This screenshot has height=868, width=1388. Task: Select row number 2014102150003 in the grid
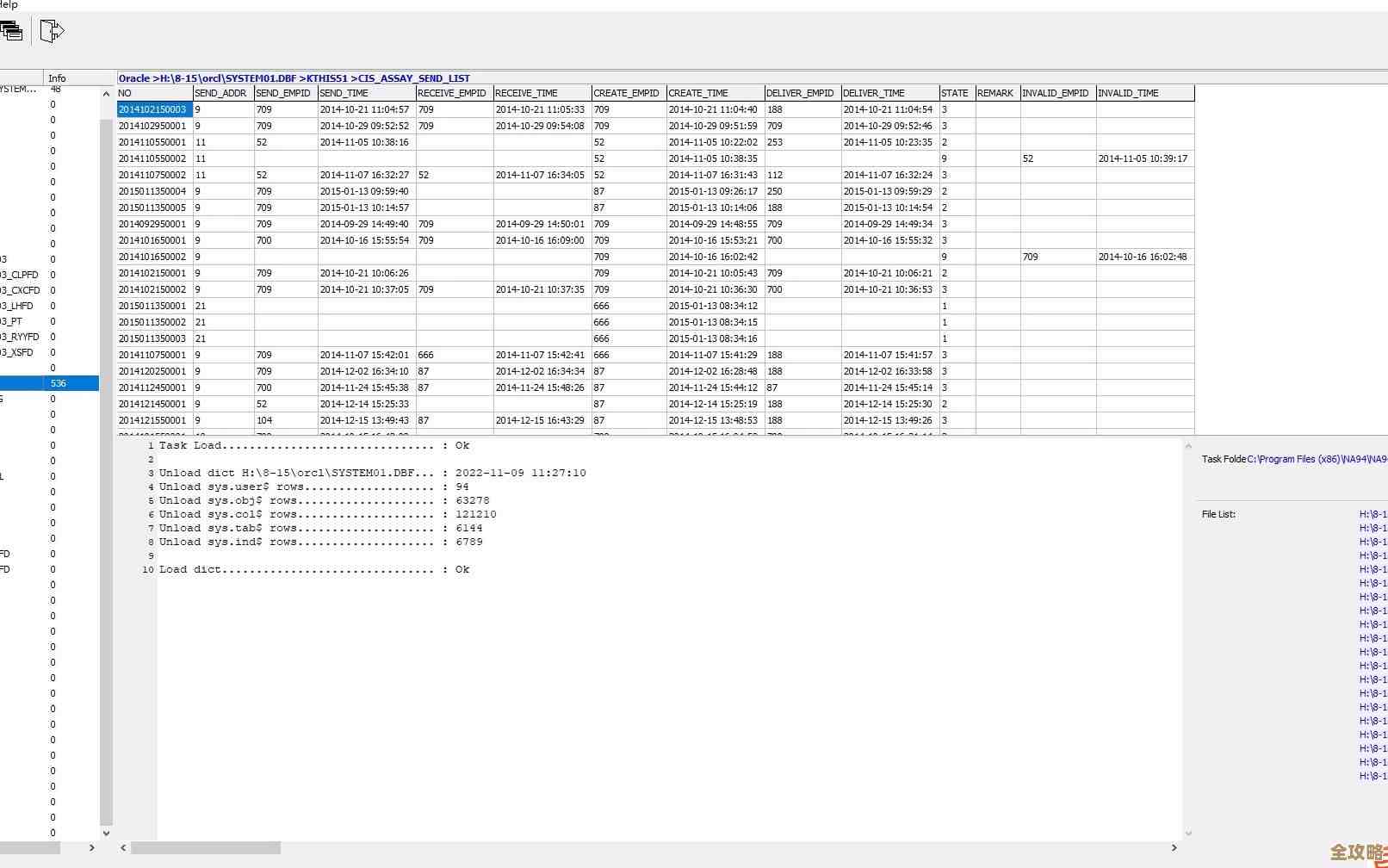pos(152,109)
